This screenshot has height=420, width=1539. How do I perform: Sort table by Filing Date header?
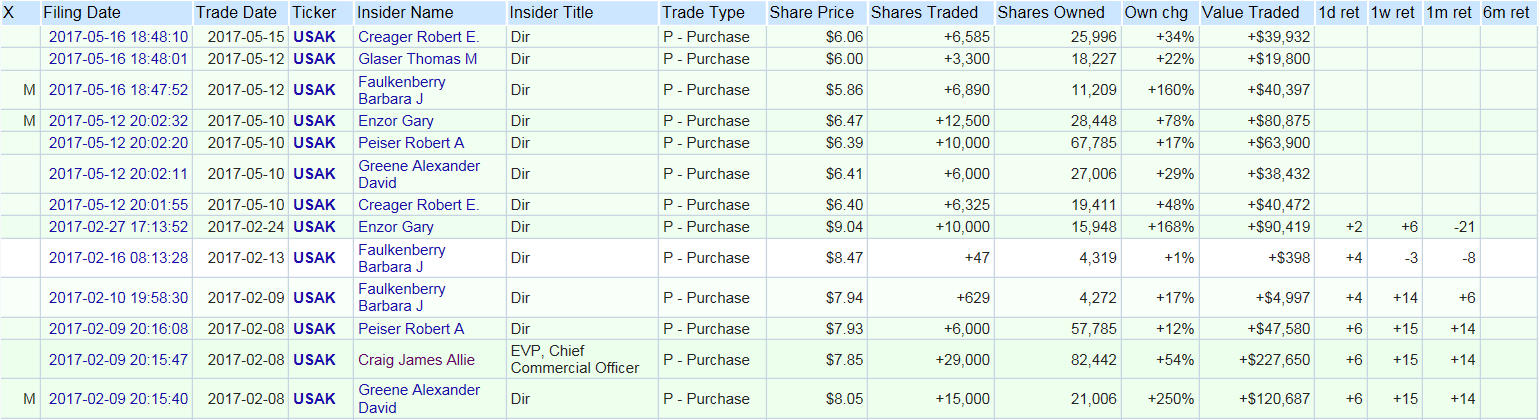coord(82,13)
